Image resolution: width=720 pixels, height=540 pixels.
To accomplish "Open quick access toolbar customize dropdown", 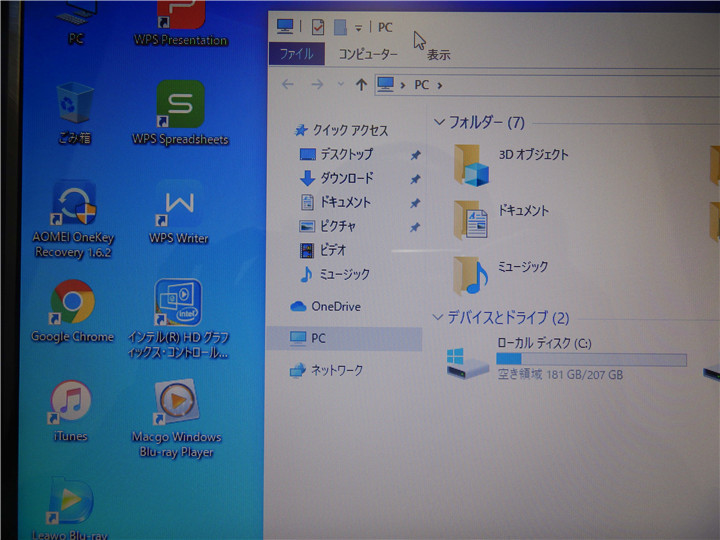I will (359, 28).
